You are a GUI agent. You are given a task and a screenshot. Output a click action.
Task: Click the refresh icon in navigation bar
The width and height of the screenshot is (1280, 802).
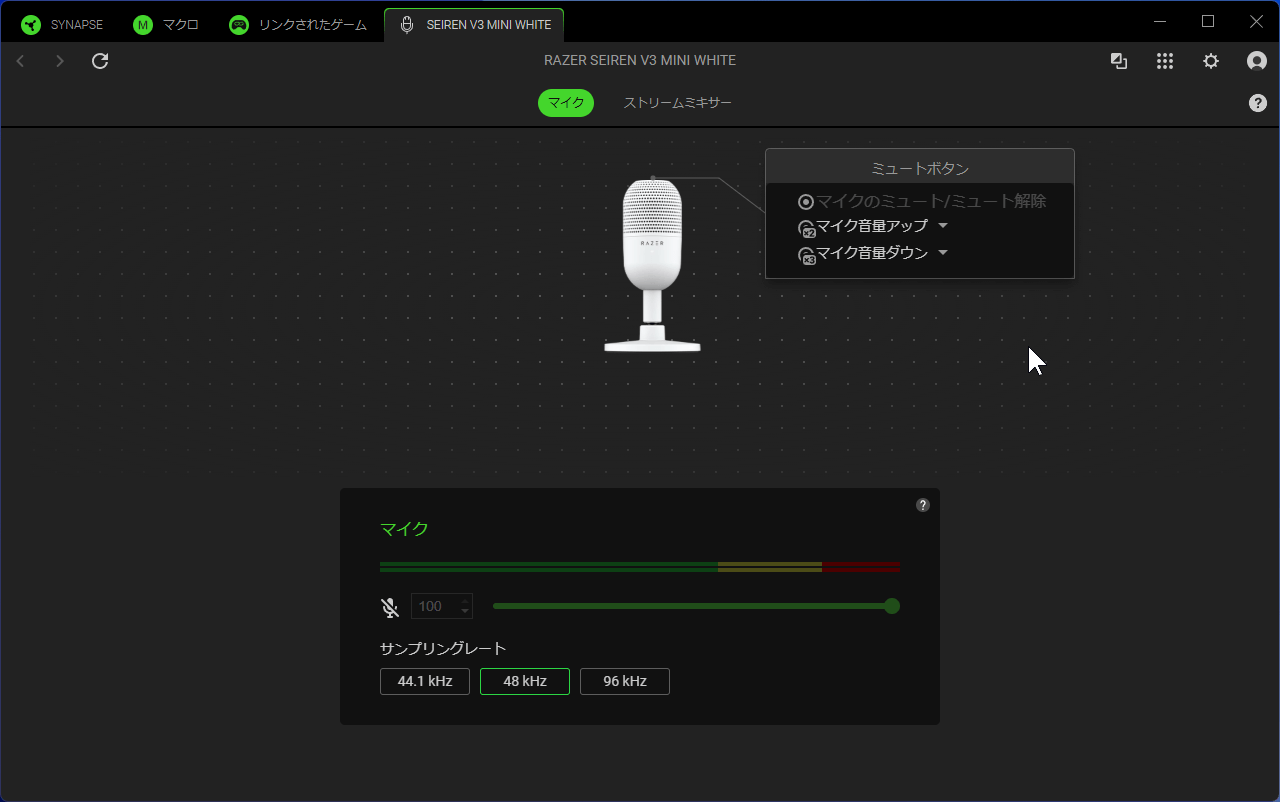click(100, 61)
